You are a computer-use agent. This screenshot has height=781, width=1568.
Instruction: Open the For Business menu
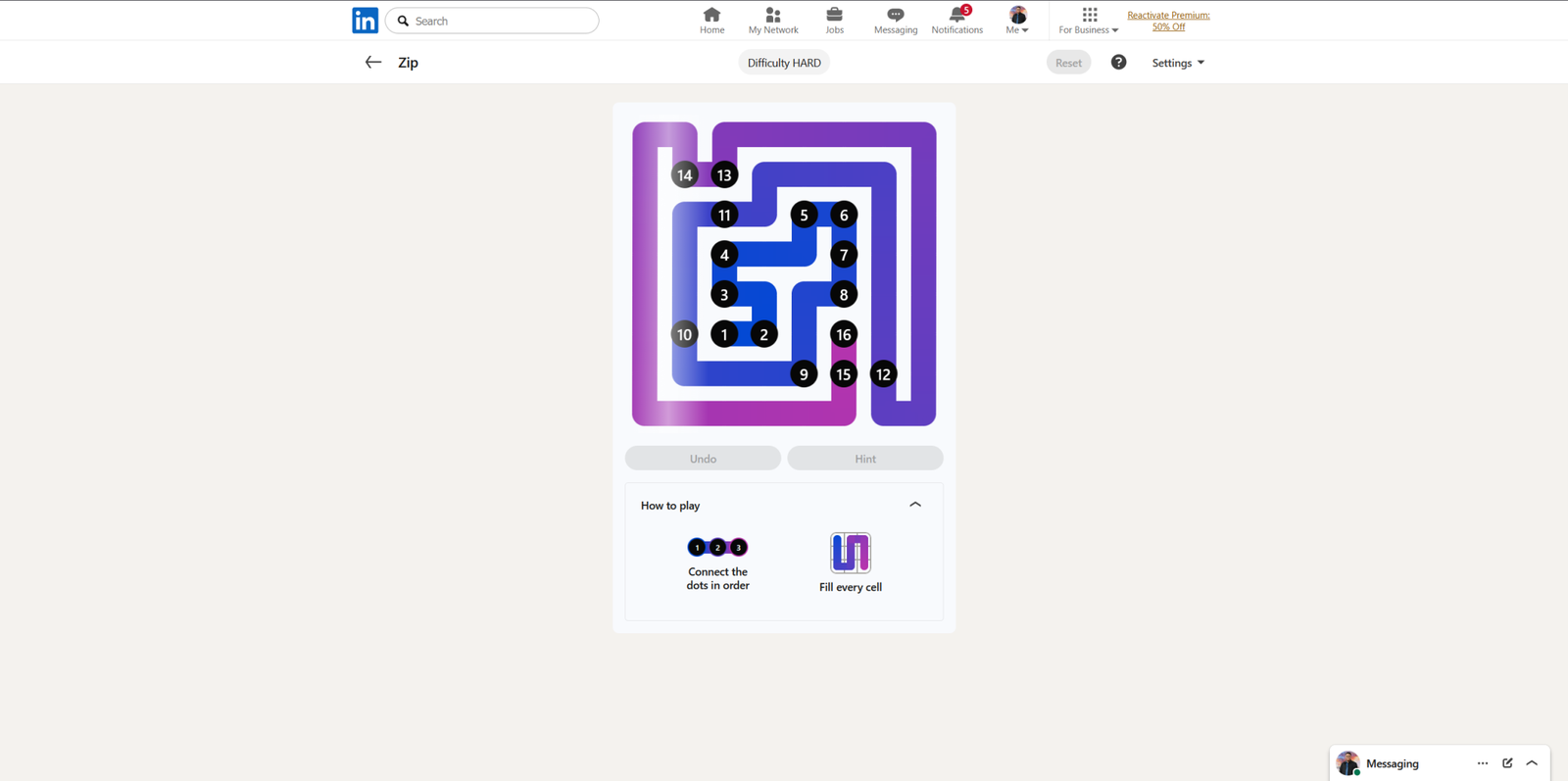[x=1088, y=21]
